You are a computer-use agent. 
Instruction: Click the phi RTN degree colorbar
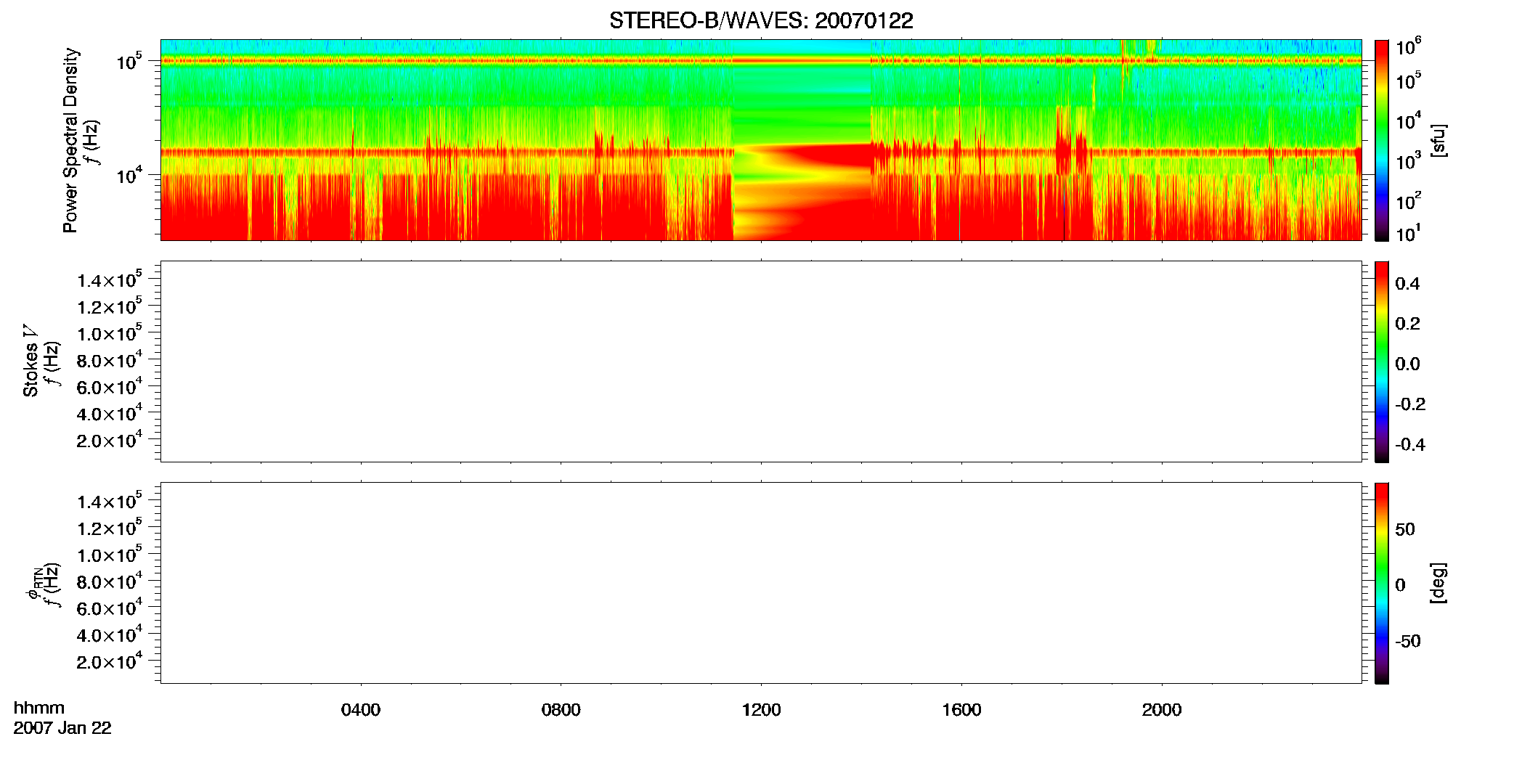pyautogui.click(x=1382, y=583)
